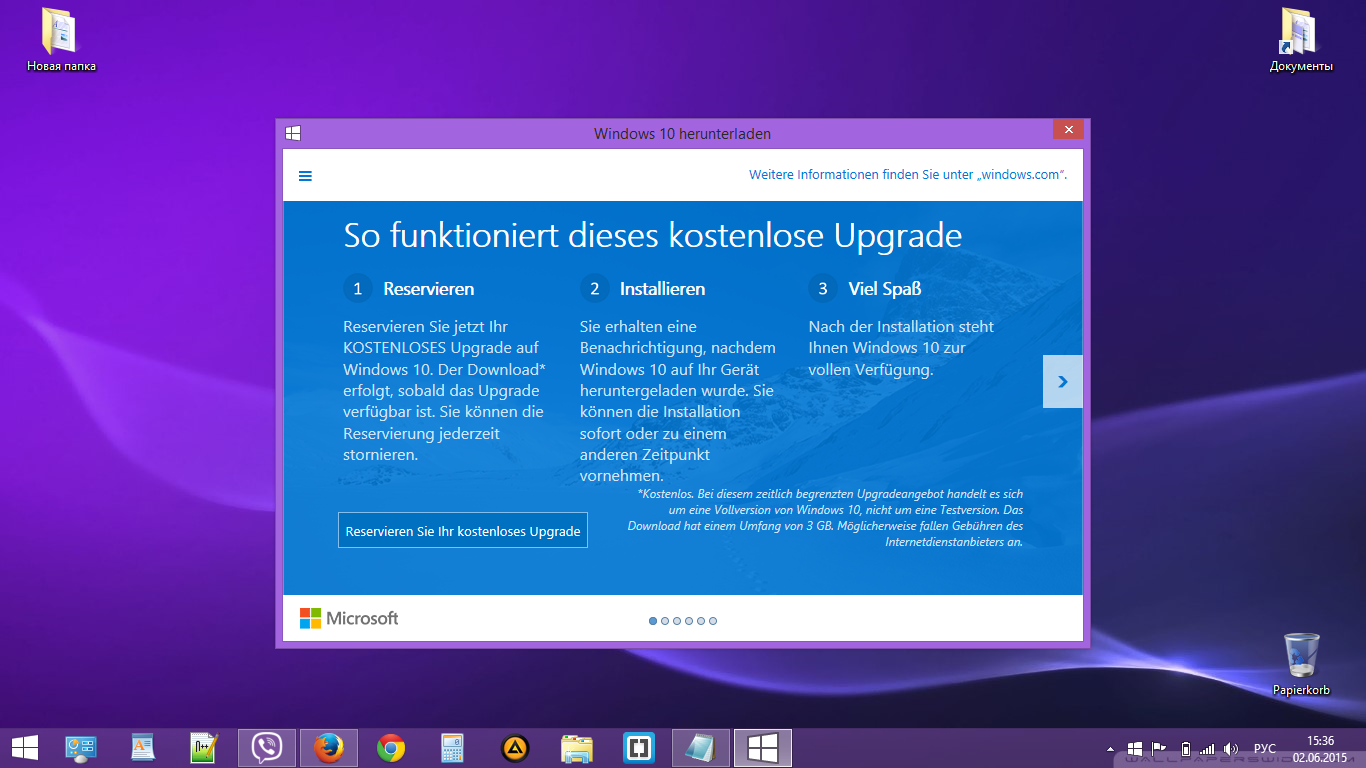
Task: Click the 'Installieren' step heading
Action: pyautogui.click(x=662, y=289)
